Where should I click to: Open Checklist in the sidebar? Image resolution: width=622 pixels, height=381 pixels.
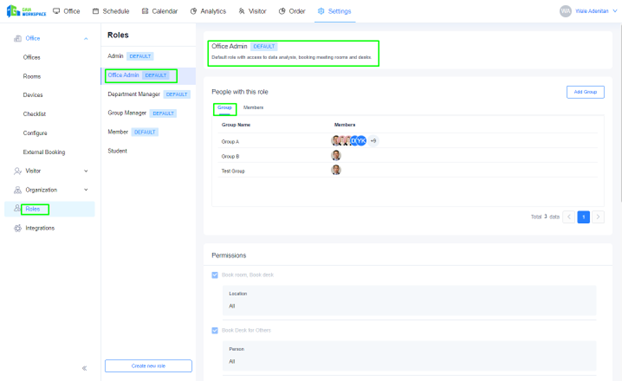34,114
